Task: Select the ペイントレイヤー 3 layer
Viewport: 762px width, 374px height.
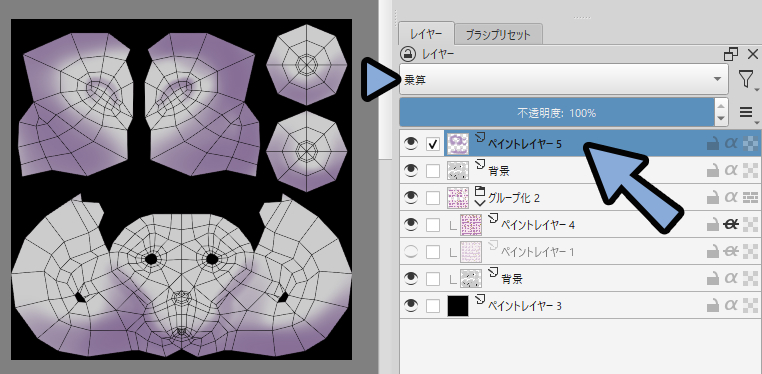Action: tap(524, 306)
